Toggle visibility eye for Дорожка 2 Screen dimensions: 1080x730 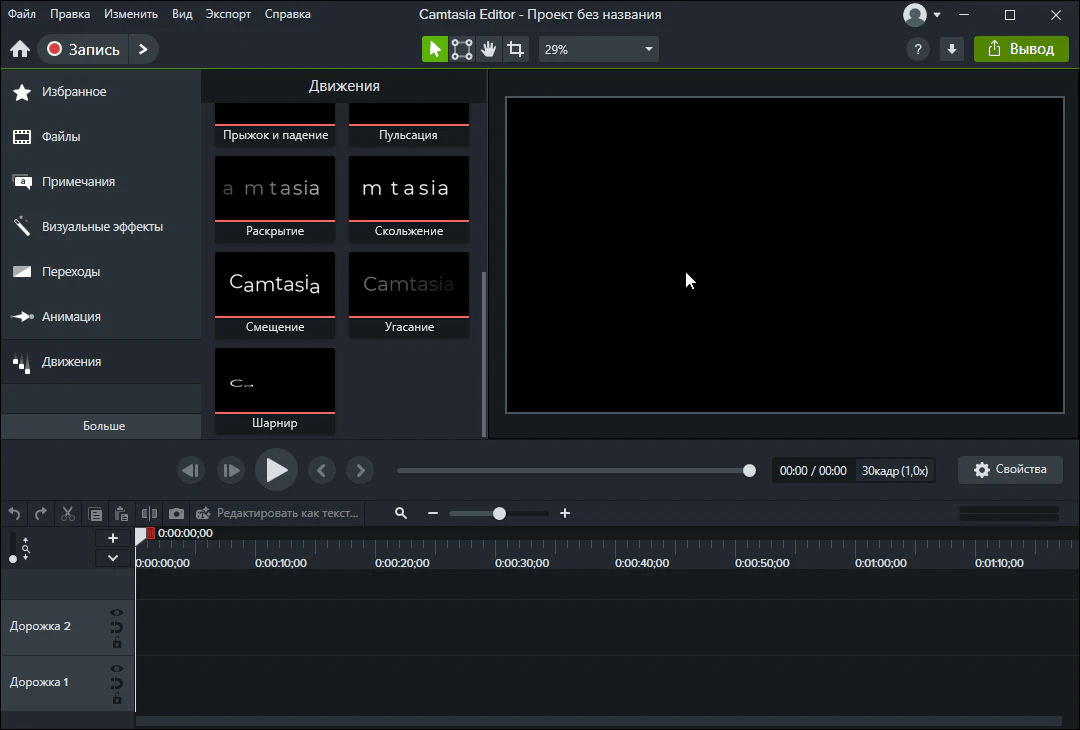[117, 613]
